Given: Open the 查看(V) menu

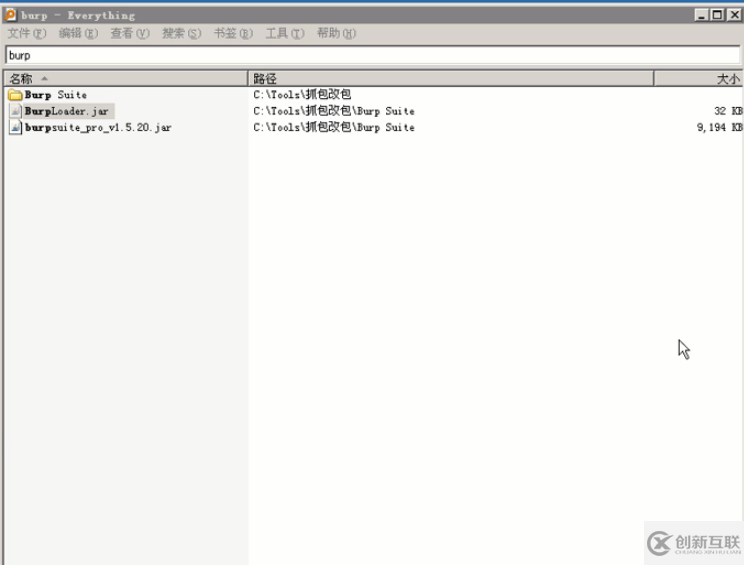Looking at the screenshot, I should 130,33.
